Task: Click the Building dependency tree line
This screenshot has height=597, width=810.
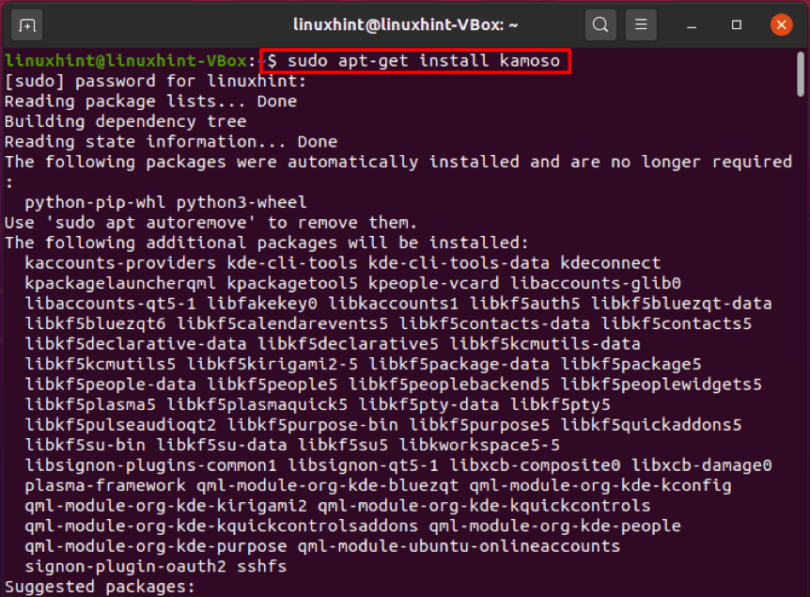Action: click(122, 121)
